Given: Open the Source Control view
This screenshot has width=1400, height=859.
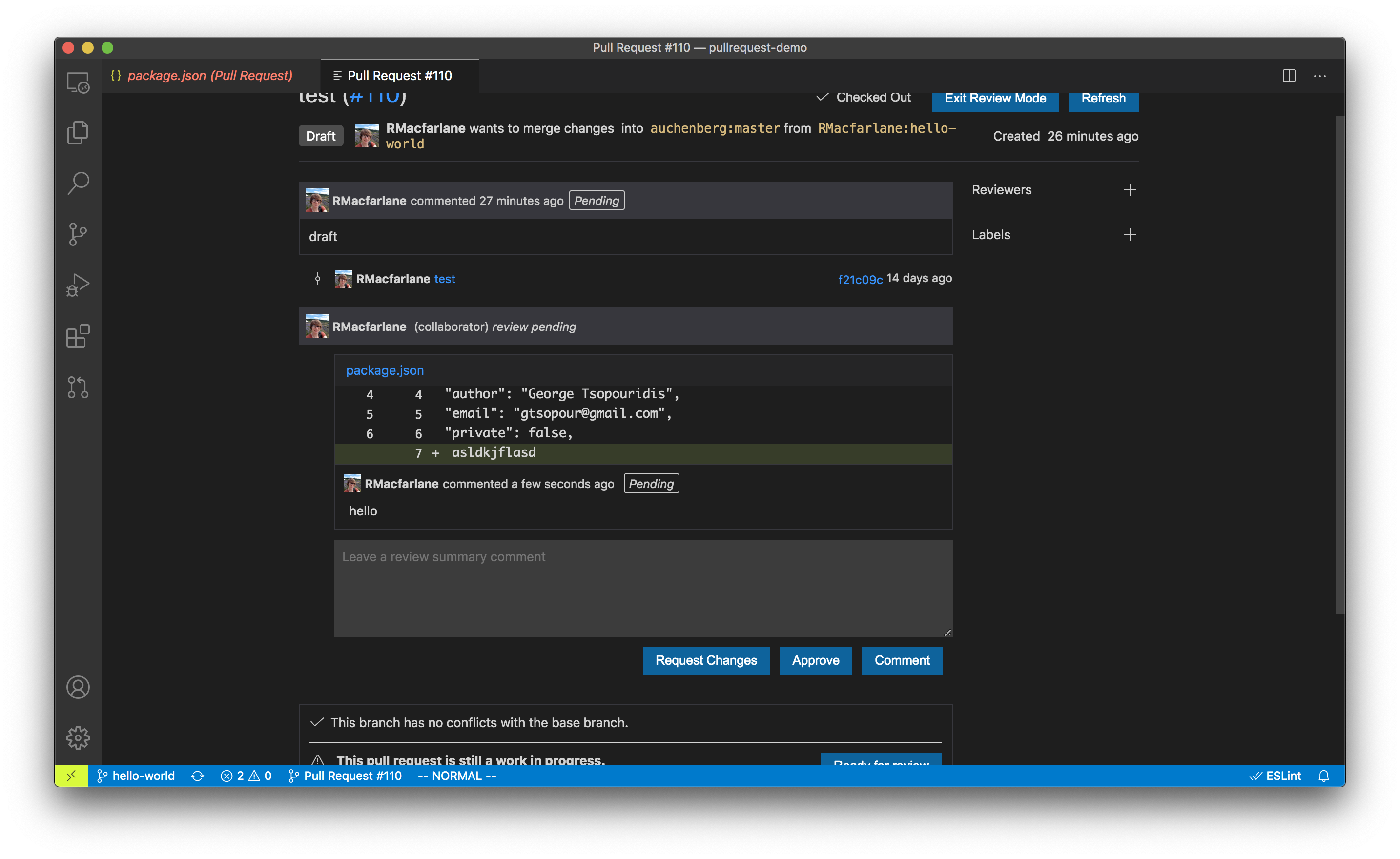Looking at the screenshot, I should (x=78, y=233).
